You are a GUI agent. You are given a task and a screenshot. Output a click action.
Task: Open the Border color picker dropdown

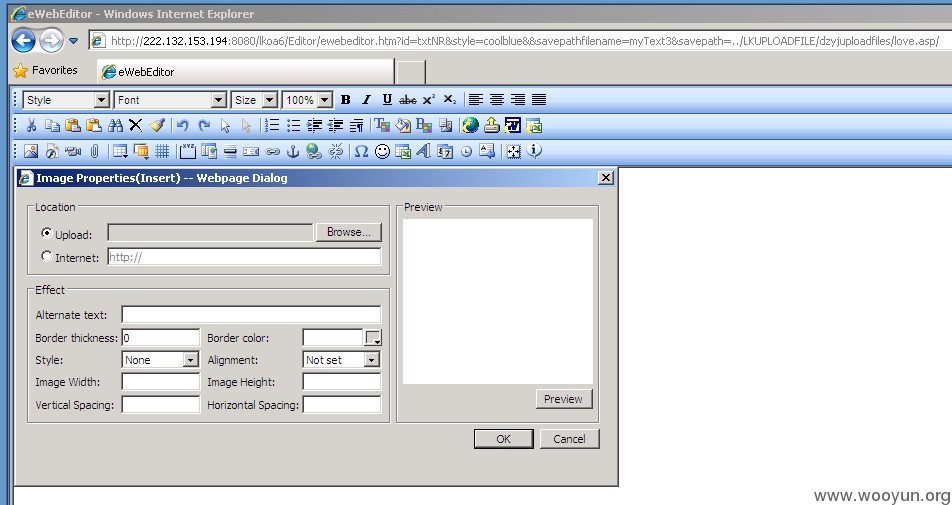pyautogui.click(x=373, y=337)
